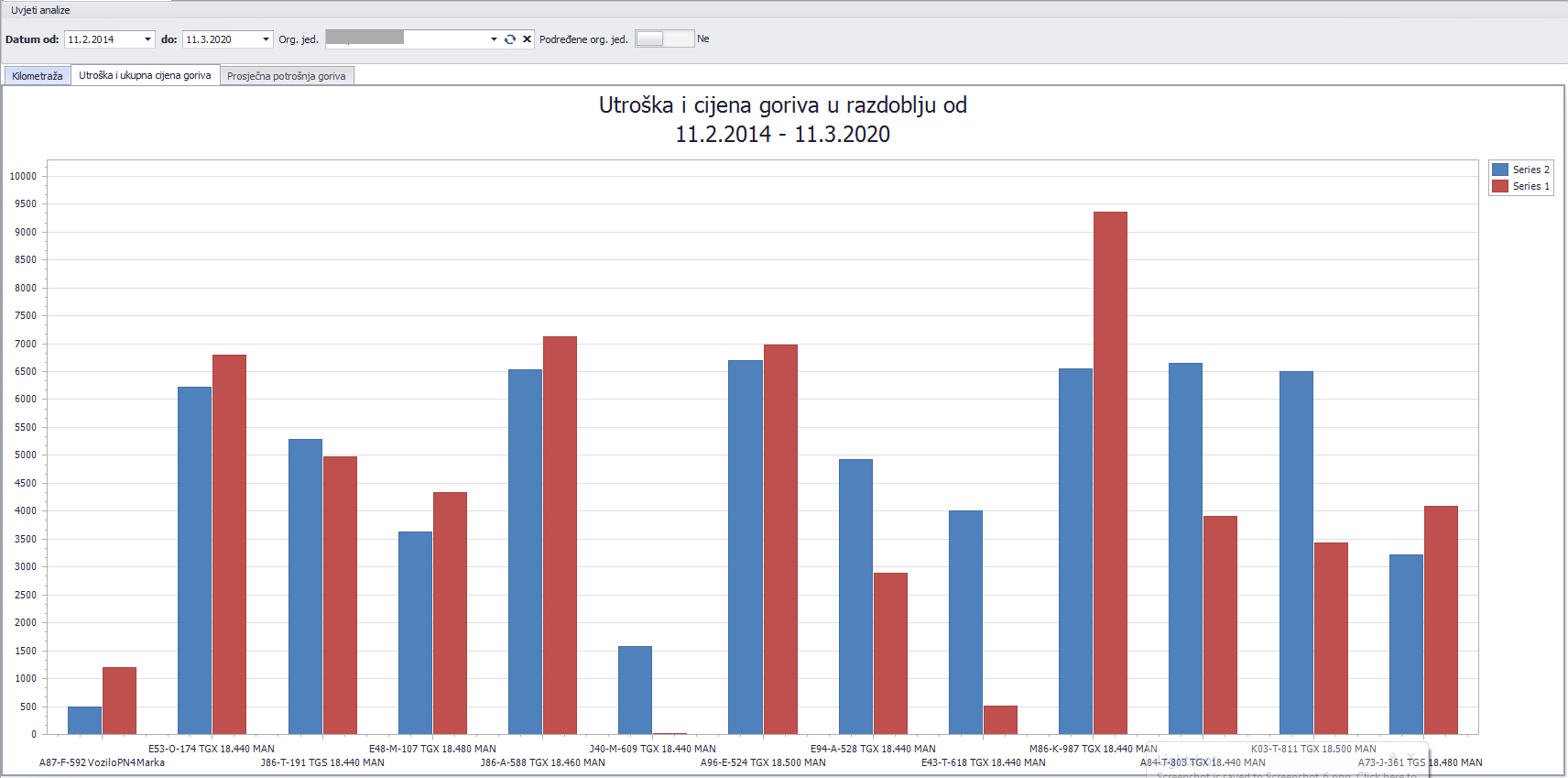Click axis label 'M86-K-987 TGX 18.440 MAN'

pos(1093,749)
